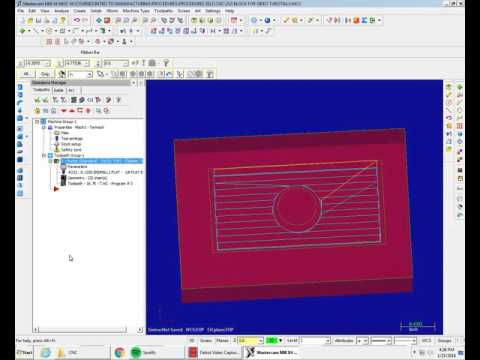Collapse the Toolpath Group 1 node
The height and width of the screenshot is (360, 480).
click(x=44, y=155)
